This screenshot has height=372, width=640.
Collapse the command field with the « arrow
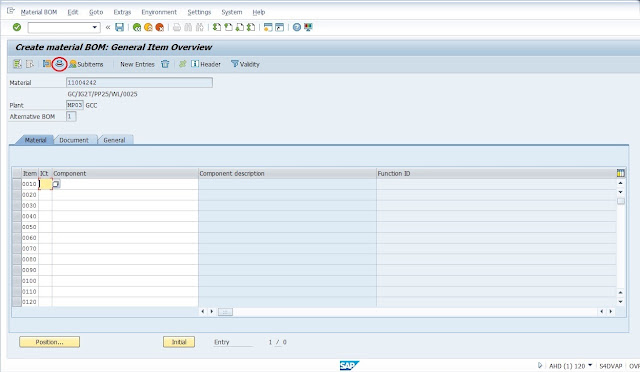click(x=108, y=27)
